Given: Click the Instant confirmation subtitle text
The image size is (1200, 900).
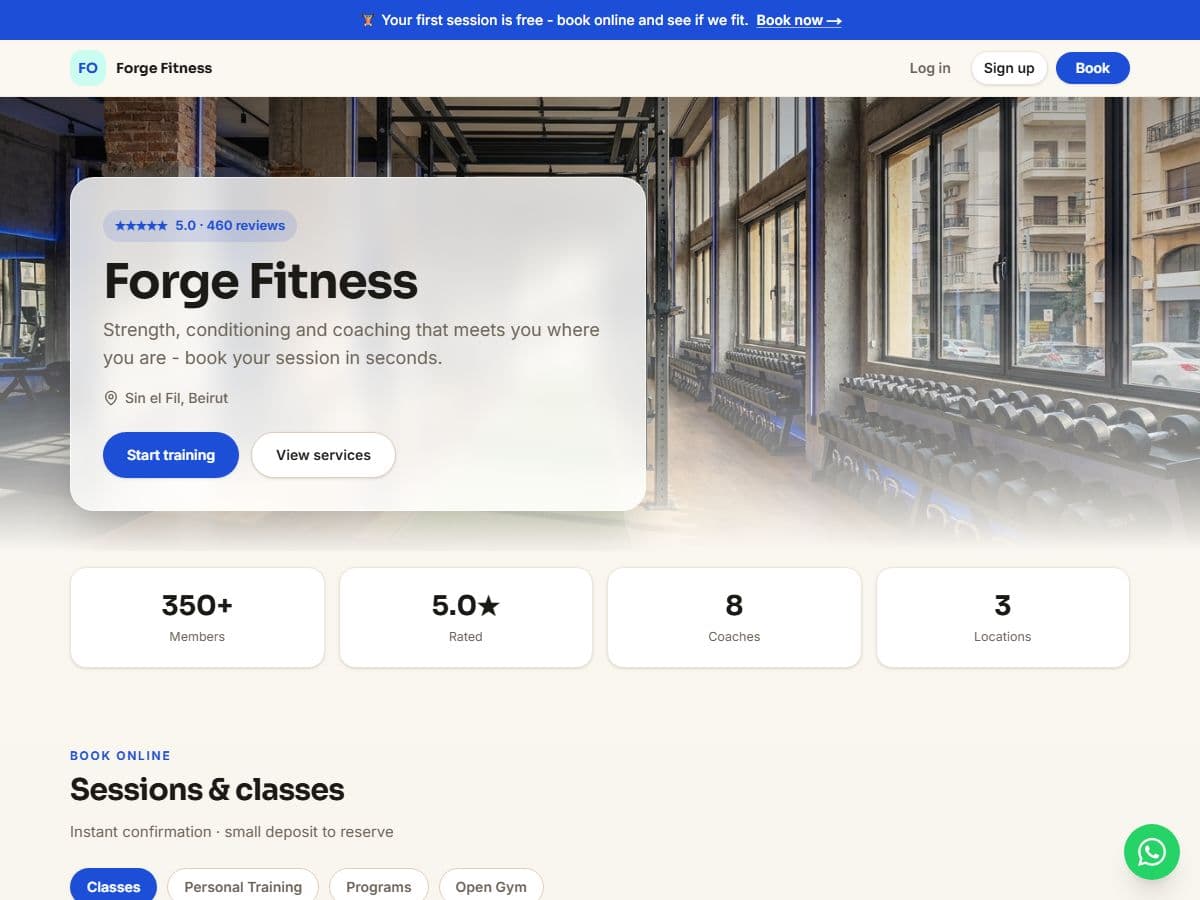Looking at the screenshot, I should [232, 832].
